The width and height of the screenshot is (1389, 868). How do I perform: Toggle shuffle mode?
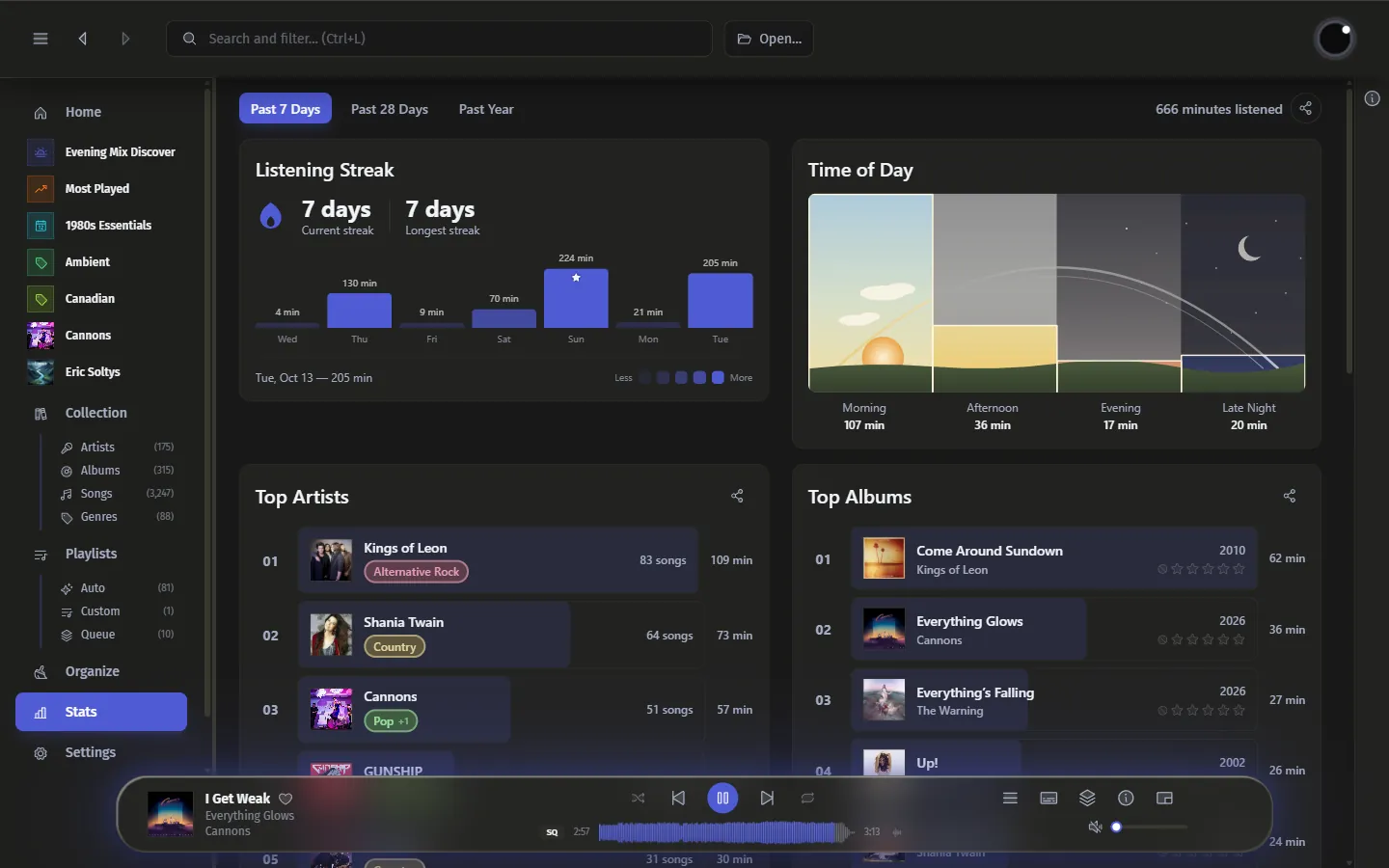pyautogui.click(x=638, y=798)
